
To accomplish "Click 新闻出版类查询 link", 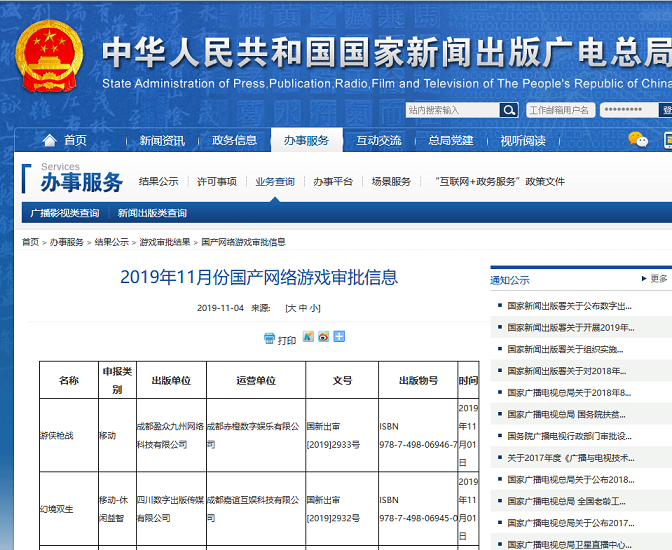I will click(x=152, y=213).
